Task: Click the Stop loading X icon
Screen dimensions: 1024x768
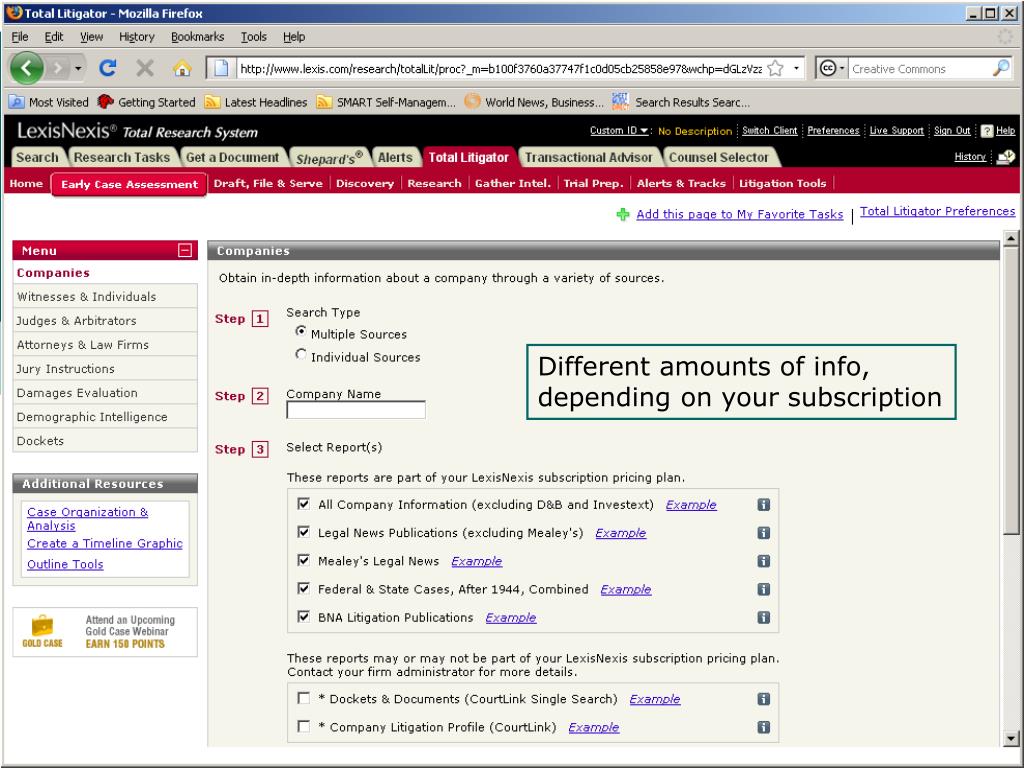Action: (145, 68)
